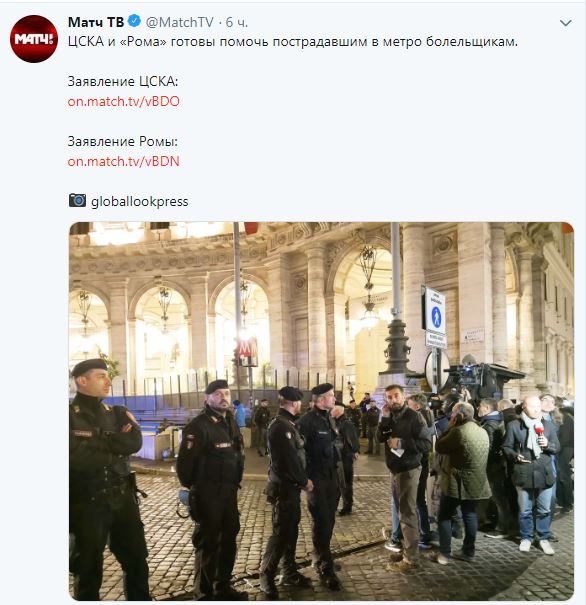Screen dimensions: 586x605
Task: Click the Заявление ЦСКА: line
Action: click(x=123, y=81)
